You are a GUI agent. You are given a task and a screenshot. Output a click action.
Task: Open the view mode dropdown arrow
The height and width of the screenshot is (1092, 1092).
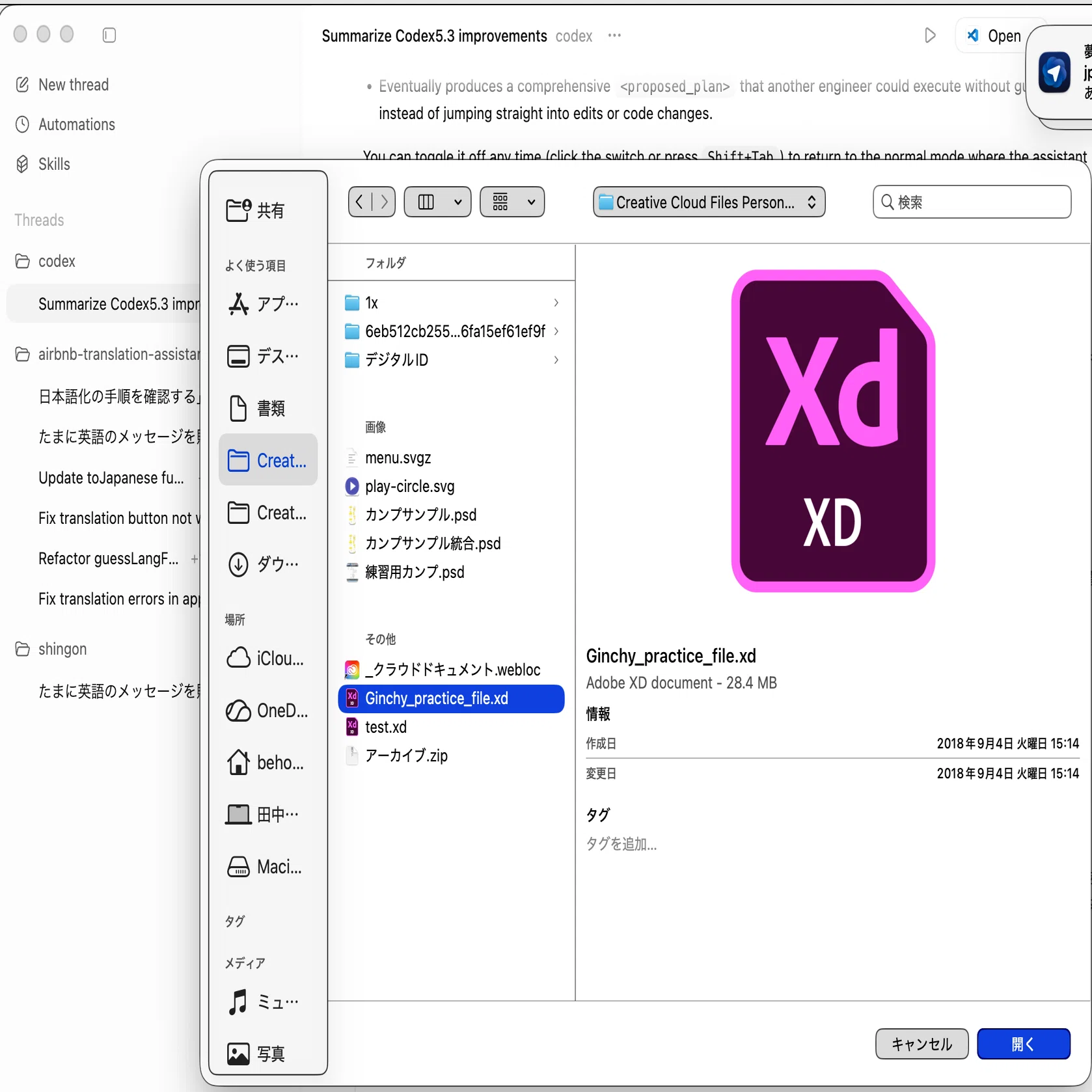click(458, 202)
